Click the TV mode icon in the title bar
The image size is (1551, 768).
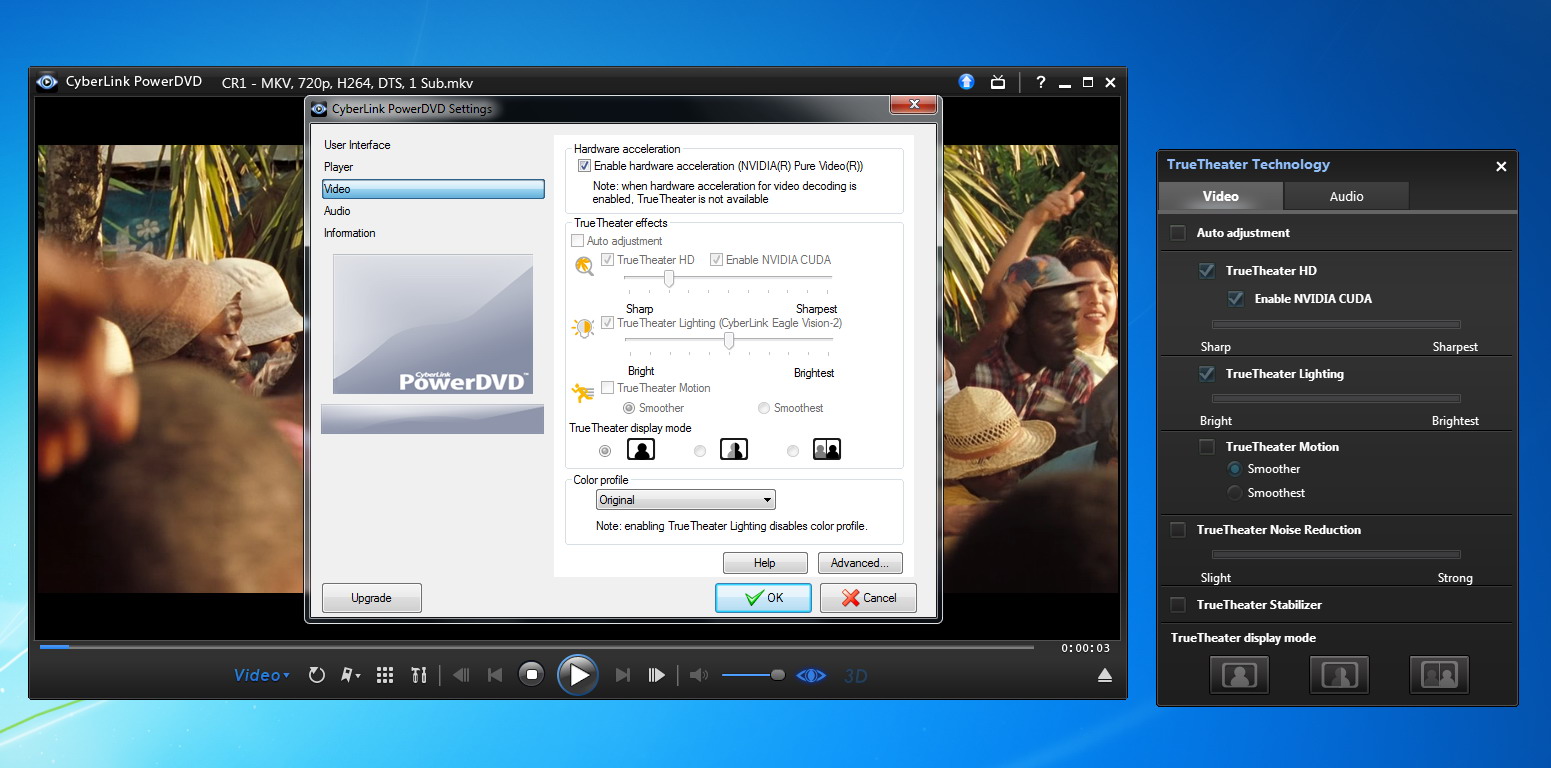[x=997, y=82]
